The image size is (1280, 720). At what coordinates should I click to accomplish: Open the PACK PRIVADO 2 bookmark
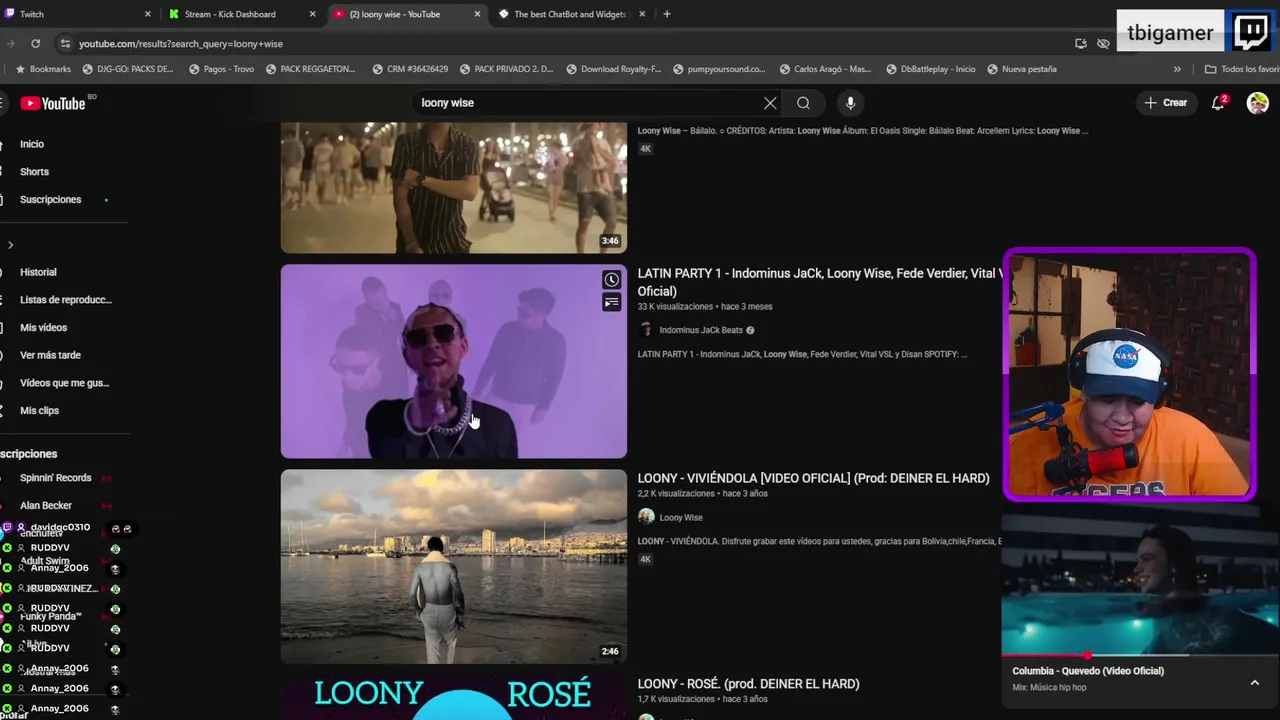tap(507, 69)
